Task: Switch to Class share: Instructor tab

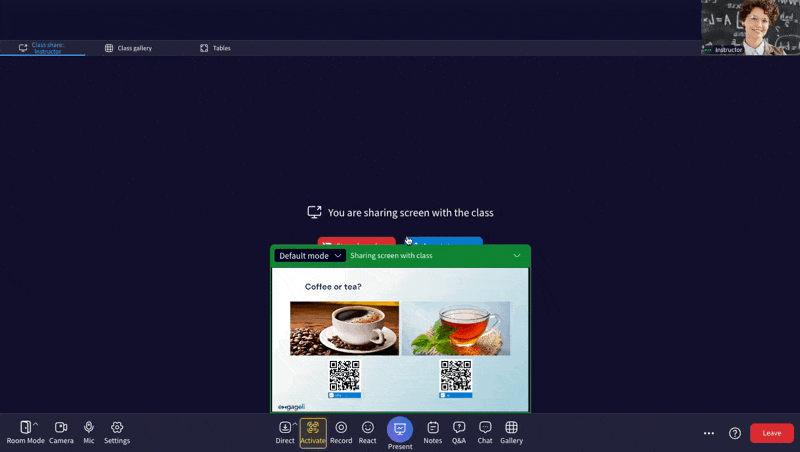Action: 42,48
